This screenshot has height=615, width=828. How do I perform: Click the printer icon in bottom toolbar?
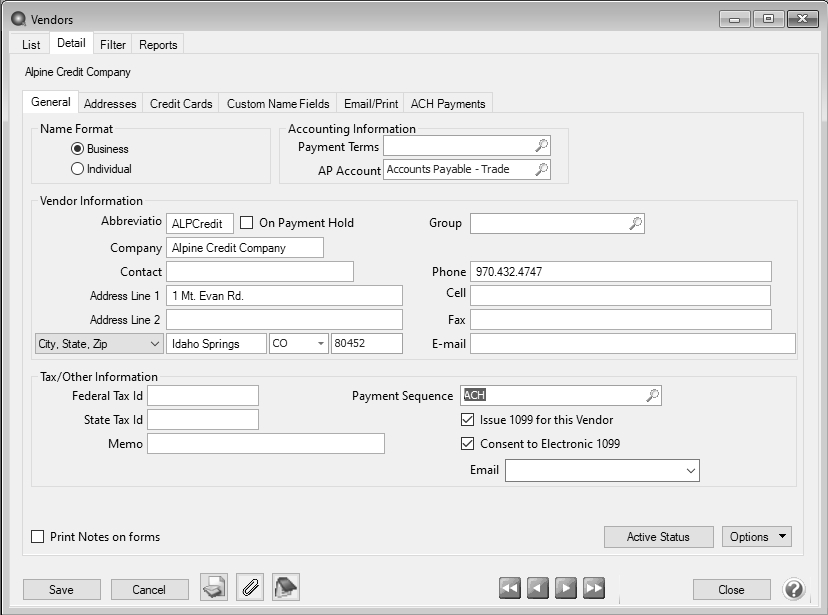coord(214,588)
